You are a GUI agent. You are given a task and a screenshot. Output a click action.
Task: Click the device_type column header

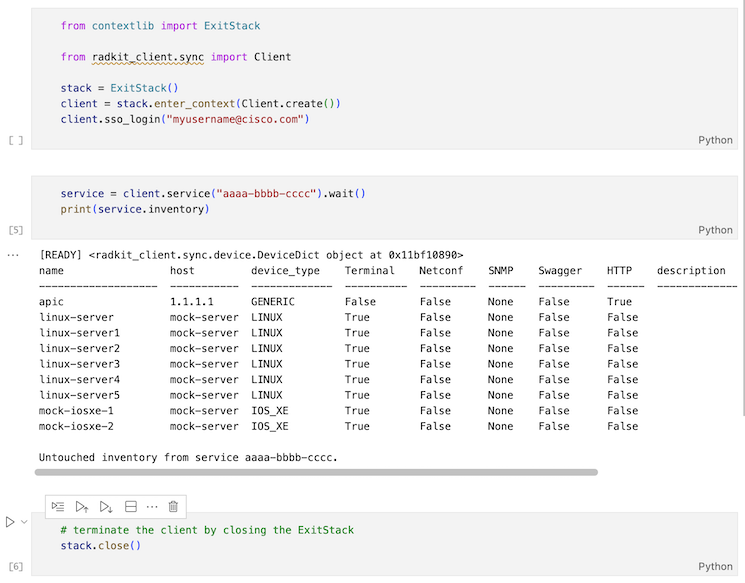[x=285, y=271]
